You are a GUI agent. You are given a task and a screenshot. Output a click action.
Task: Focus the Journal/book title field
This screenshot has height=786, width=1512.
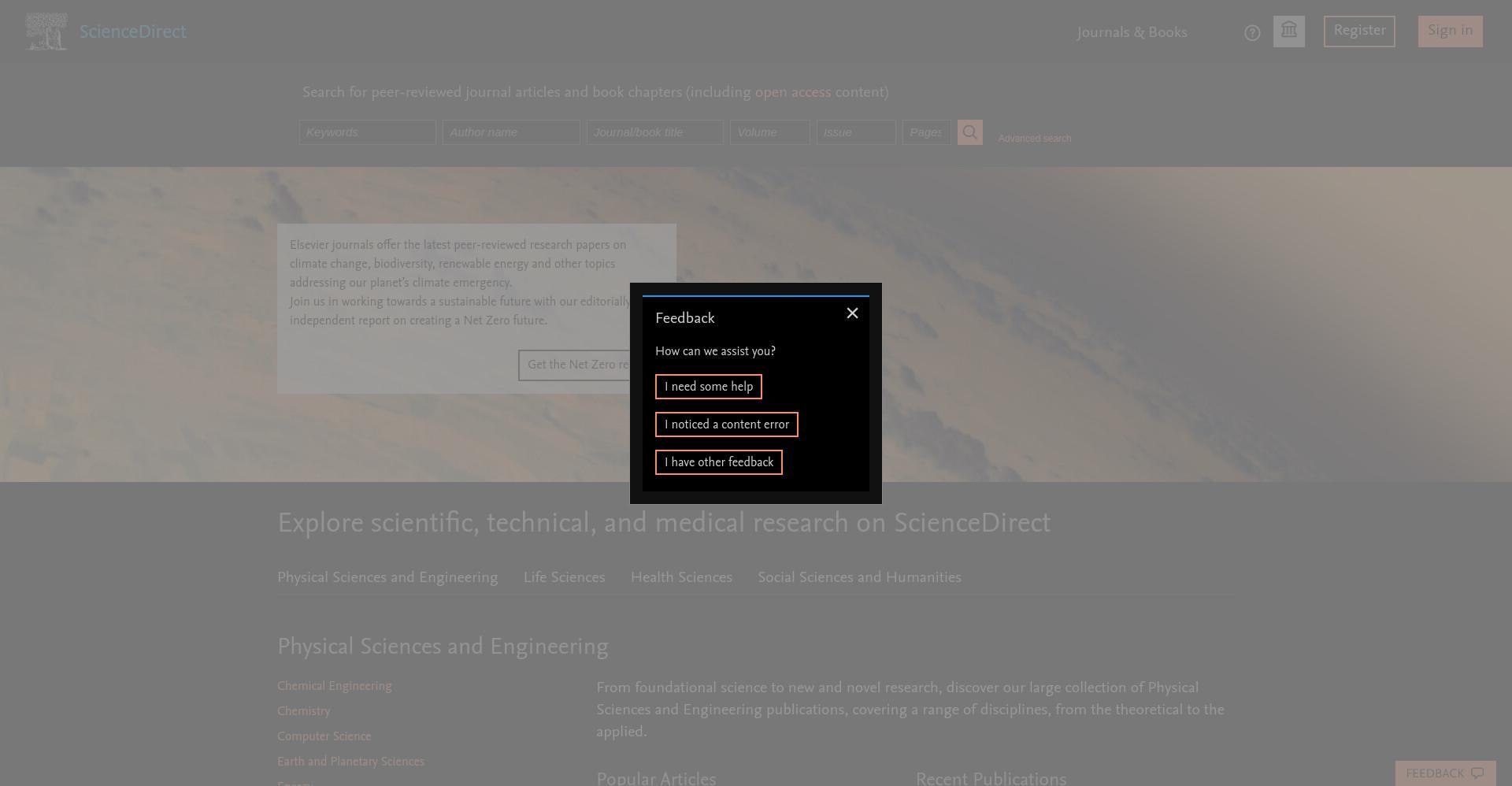pyautogui.click(x=654, y=132)
